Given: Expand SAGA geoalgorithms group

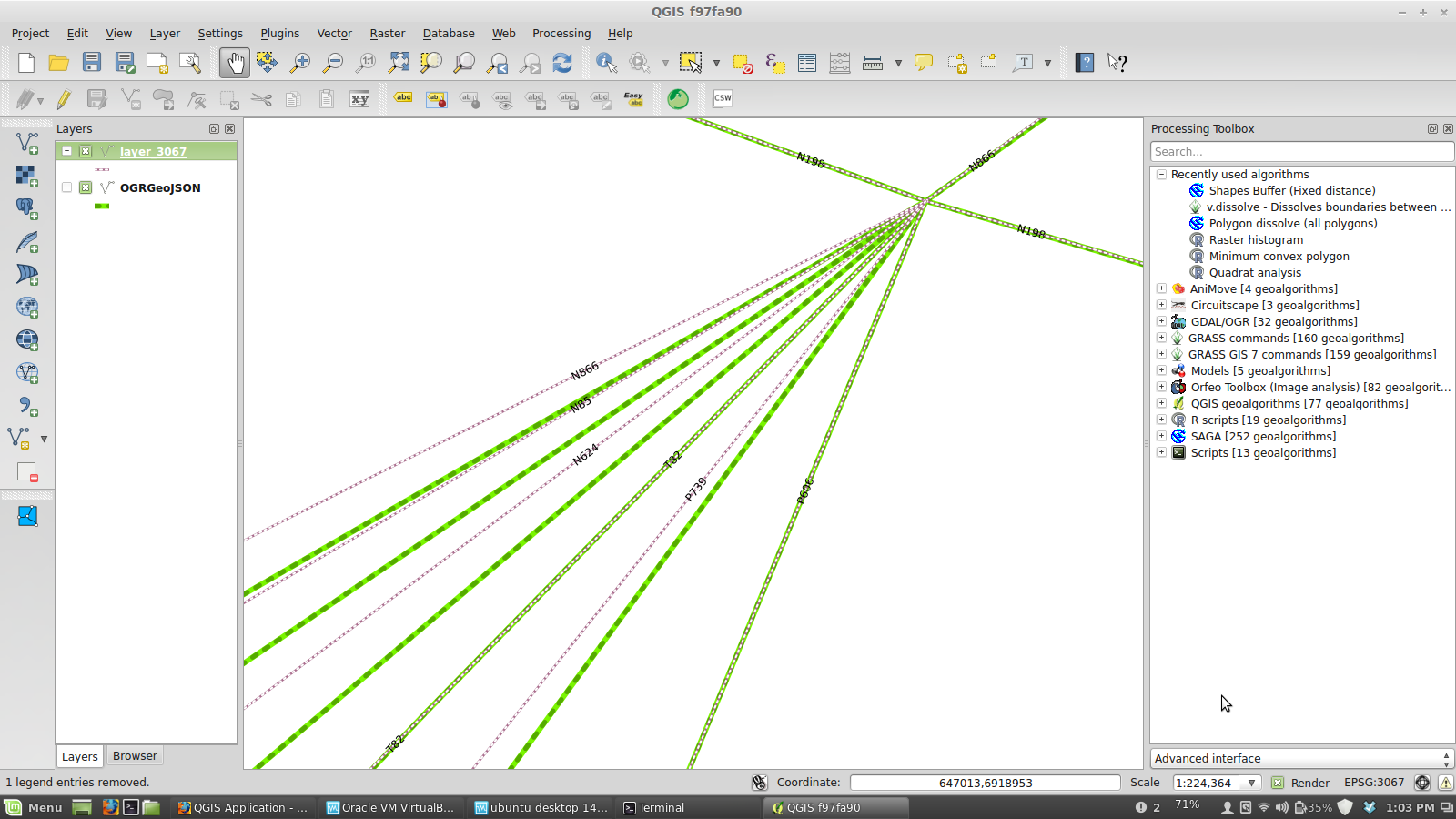Looking at the screenshot, I should (1161, 436).
